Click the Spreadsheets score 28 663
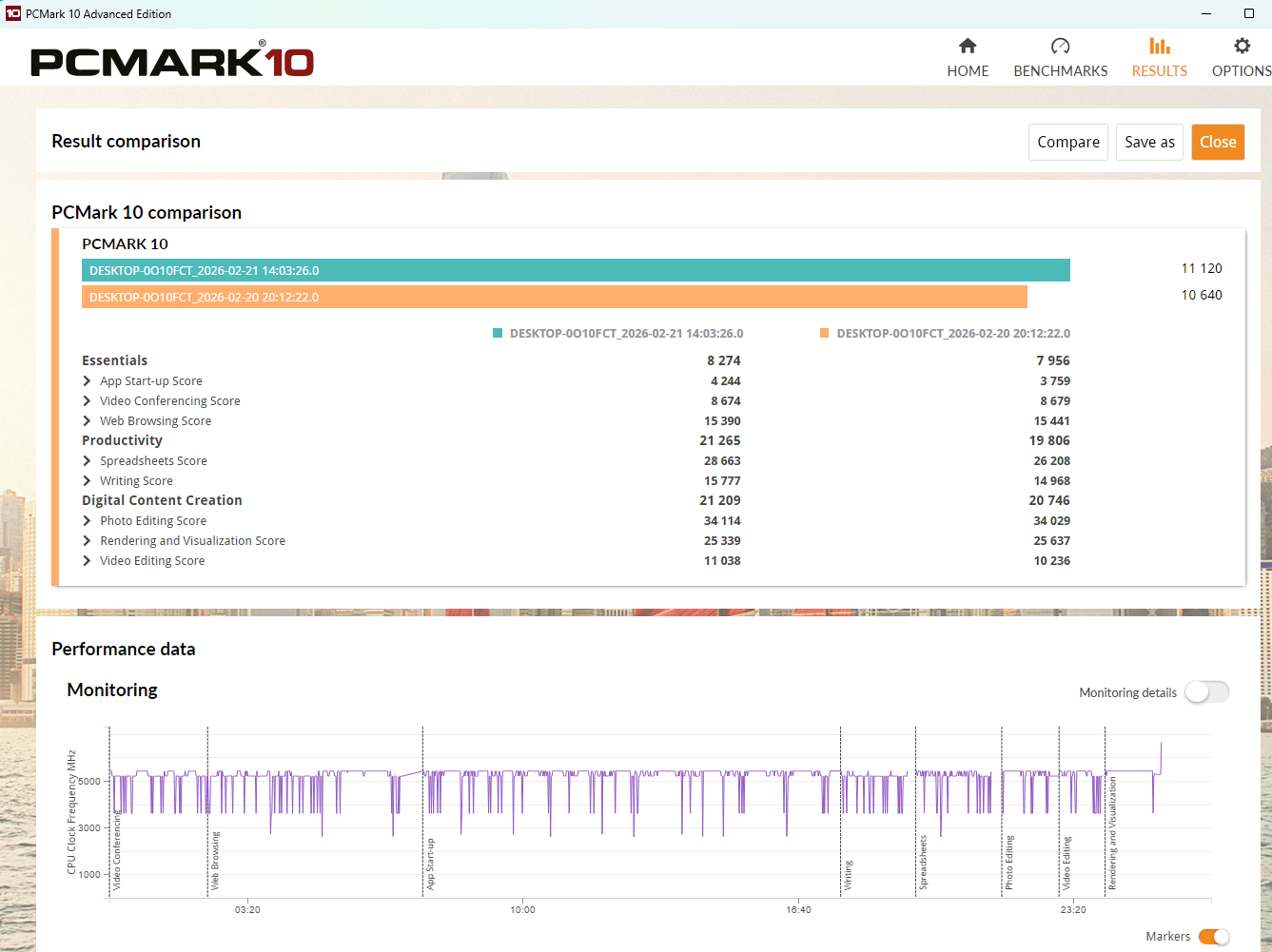 722,461
